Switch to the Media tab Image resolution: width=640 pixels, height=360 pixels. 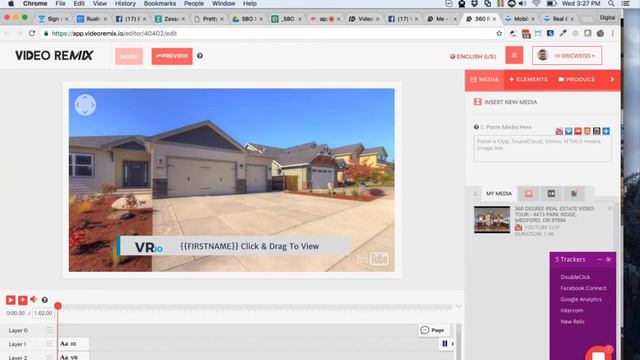484,80
